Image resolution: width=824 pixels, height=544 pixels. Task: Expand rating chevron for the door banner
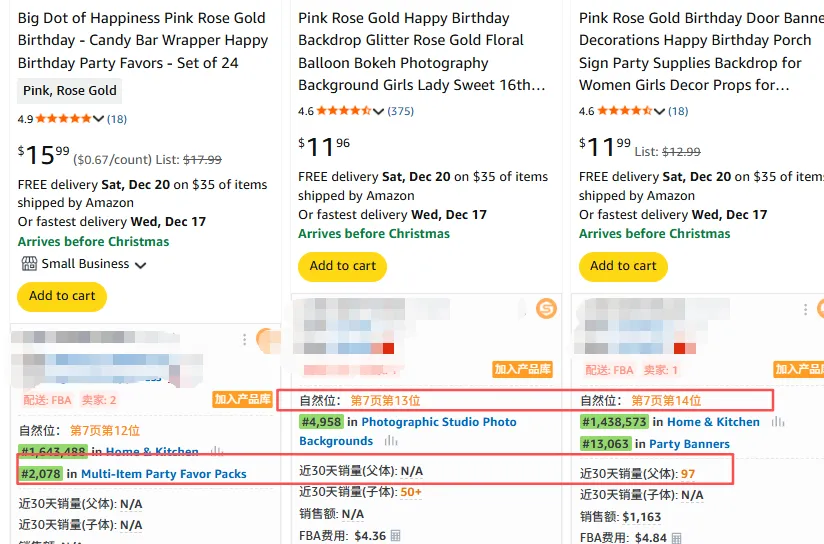click(659, 111)
